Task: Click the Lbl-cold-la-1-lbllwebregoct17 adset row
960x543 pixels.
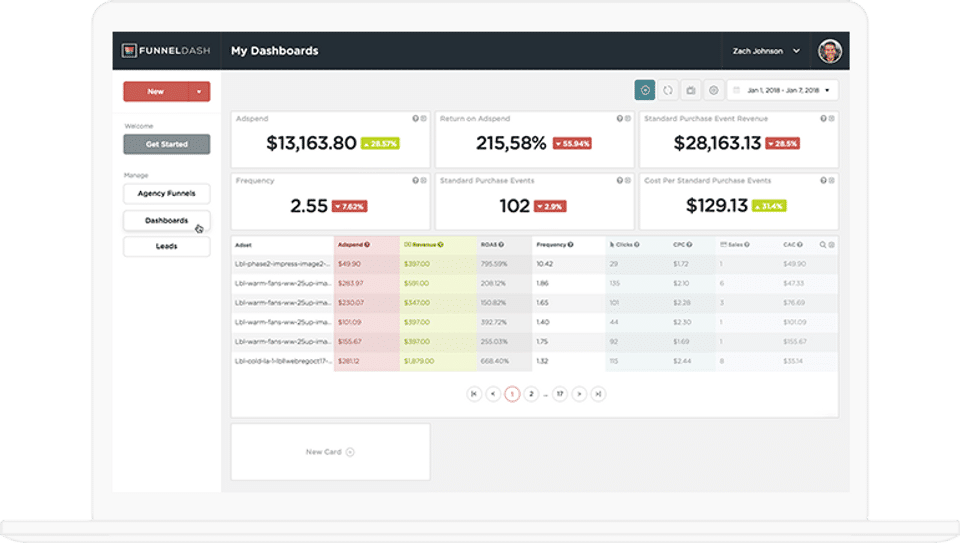Action: pyautogui.click(x=534, y=361)
